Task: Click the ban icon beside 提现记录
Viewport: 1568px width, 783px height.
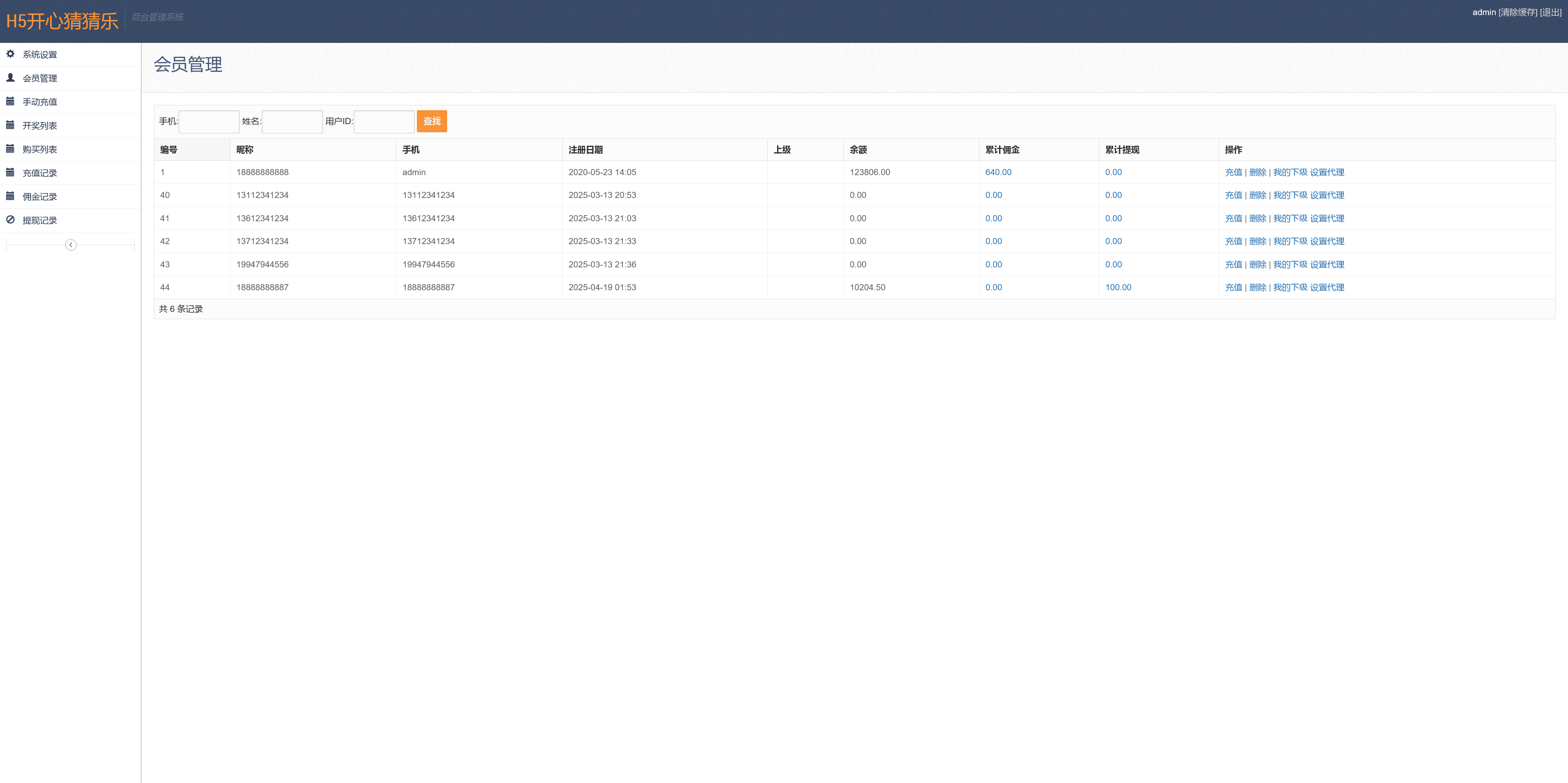Action: (x=10, y=220)
